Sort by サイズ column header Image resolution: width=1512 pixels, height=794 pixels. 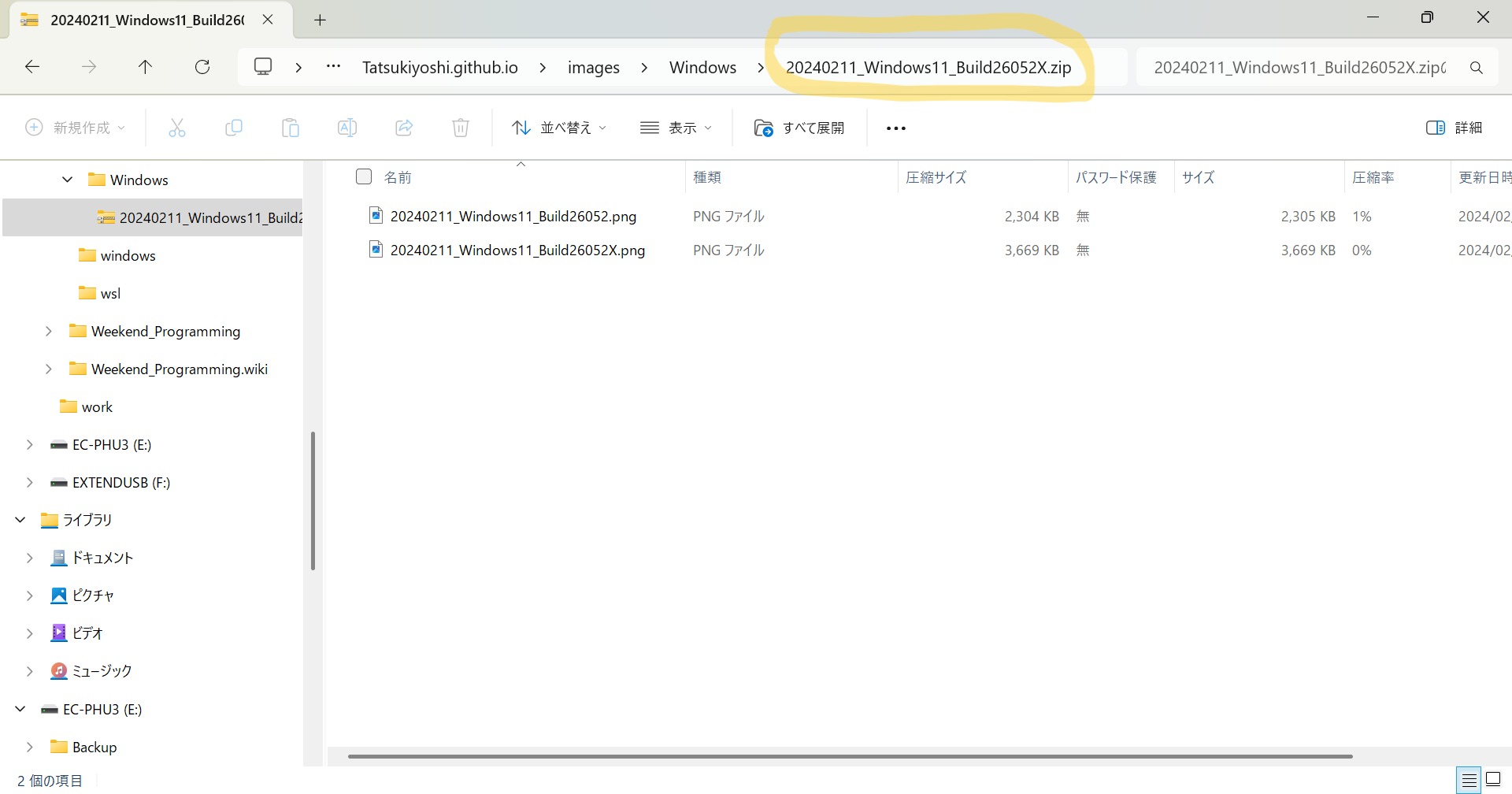point(1198,177)
